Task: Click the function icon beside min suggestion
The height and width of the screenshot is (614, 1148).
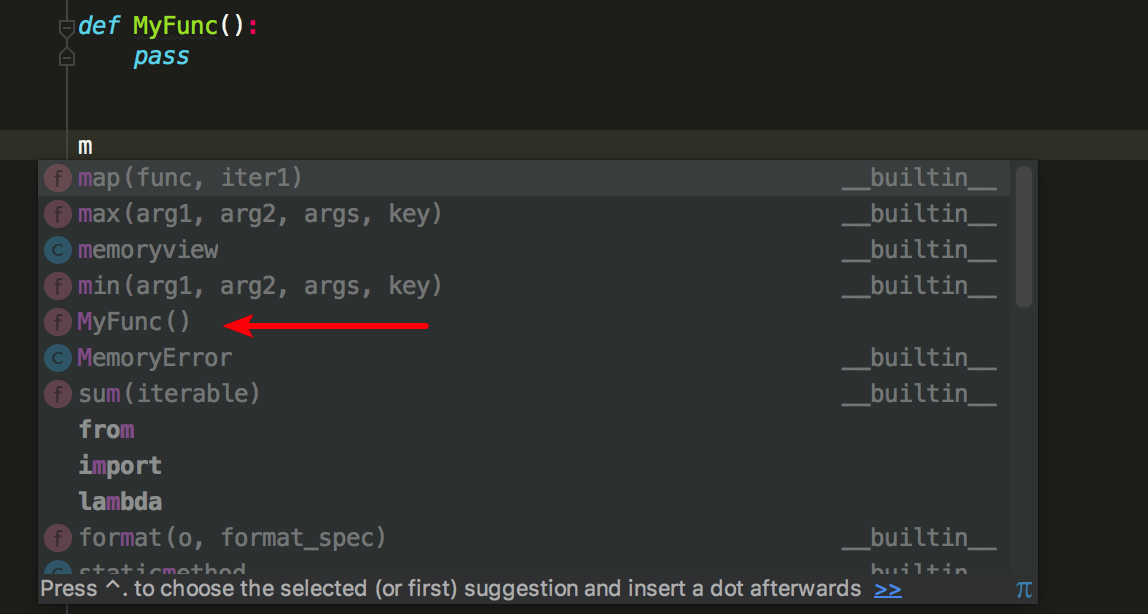Action: [58, 286]
